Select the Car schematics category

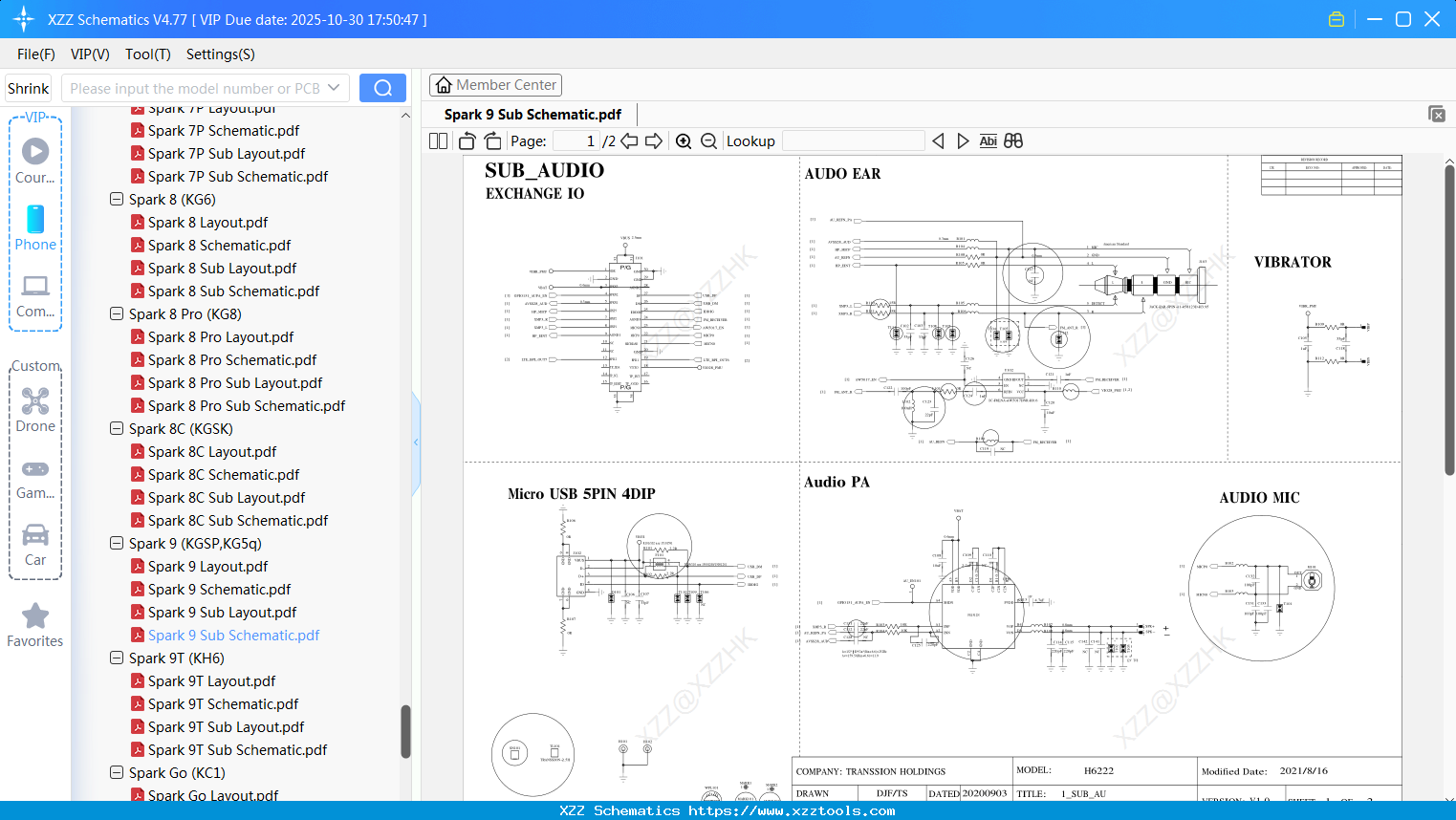click(35, 543)
